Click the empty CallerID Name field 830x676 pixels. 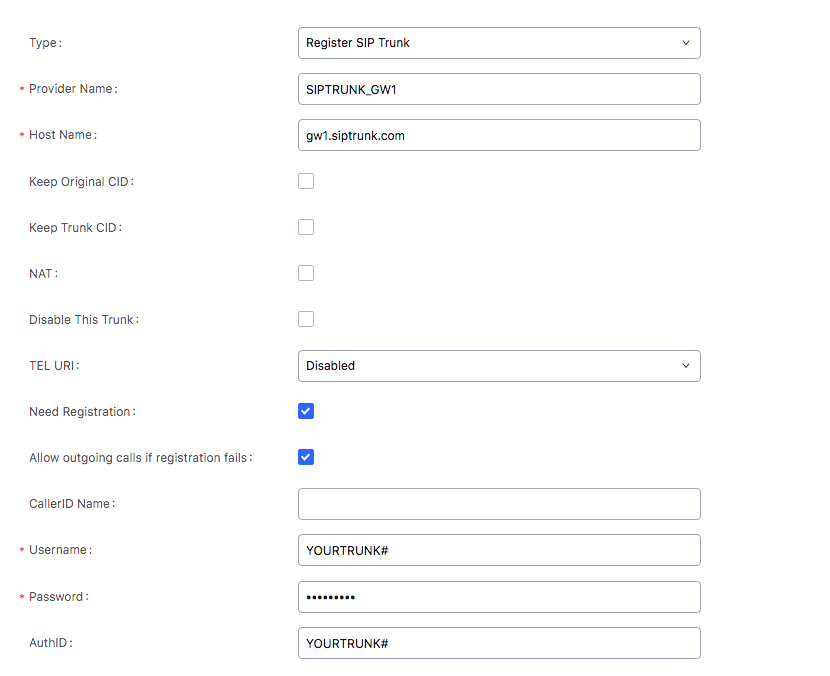(499, 504)
